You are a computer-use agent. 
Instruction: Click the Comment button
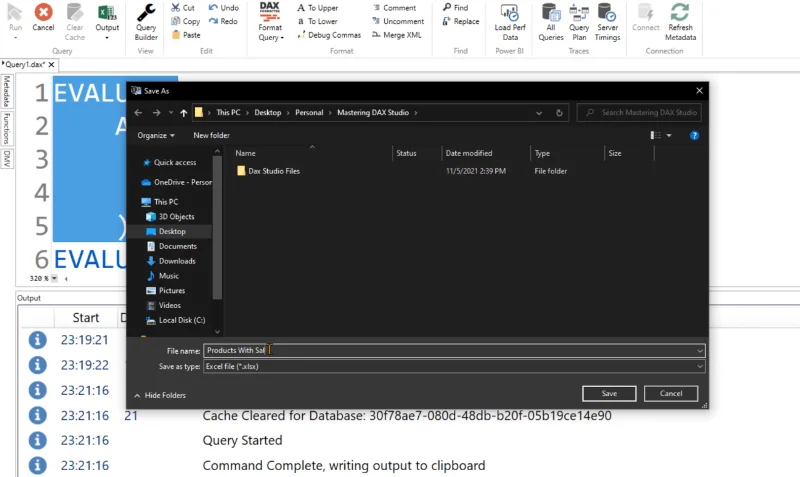pyautogui.click(x=394, y=8)
